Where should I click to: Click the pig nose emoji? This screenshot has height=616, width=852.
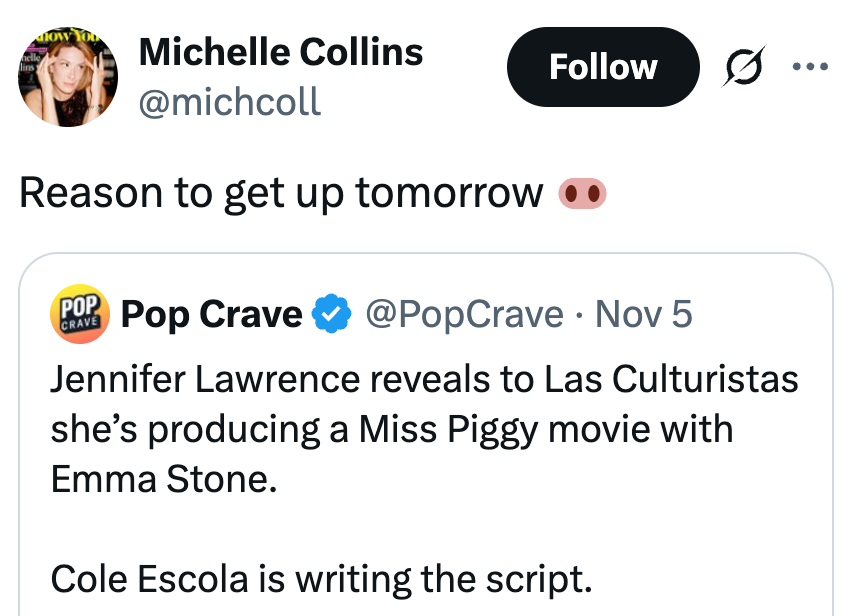pos(583,191)
